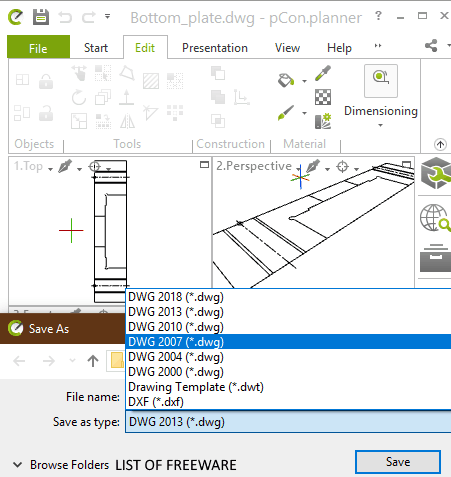Select the Edit ribbon tab

coord(145,48)
